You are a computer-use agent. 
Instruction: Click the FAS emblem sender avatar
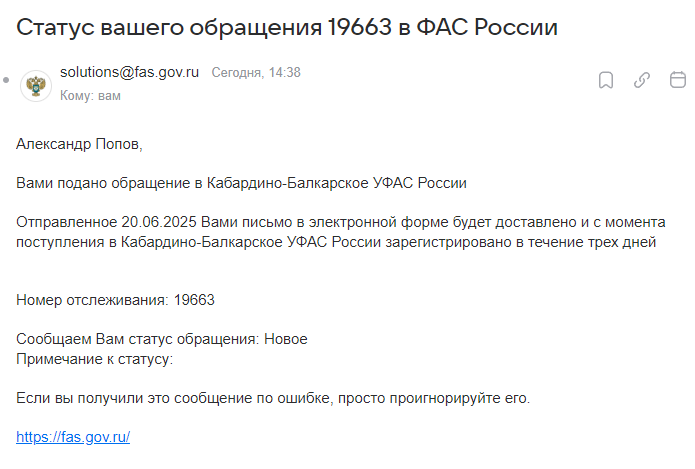click(x=36, y=86)
